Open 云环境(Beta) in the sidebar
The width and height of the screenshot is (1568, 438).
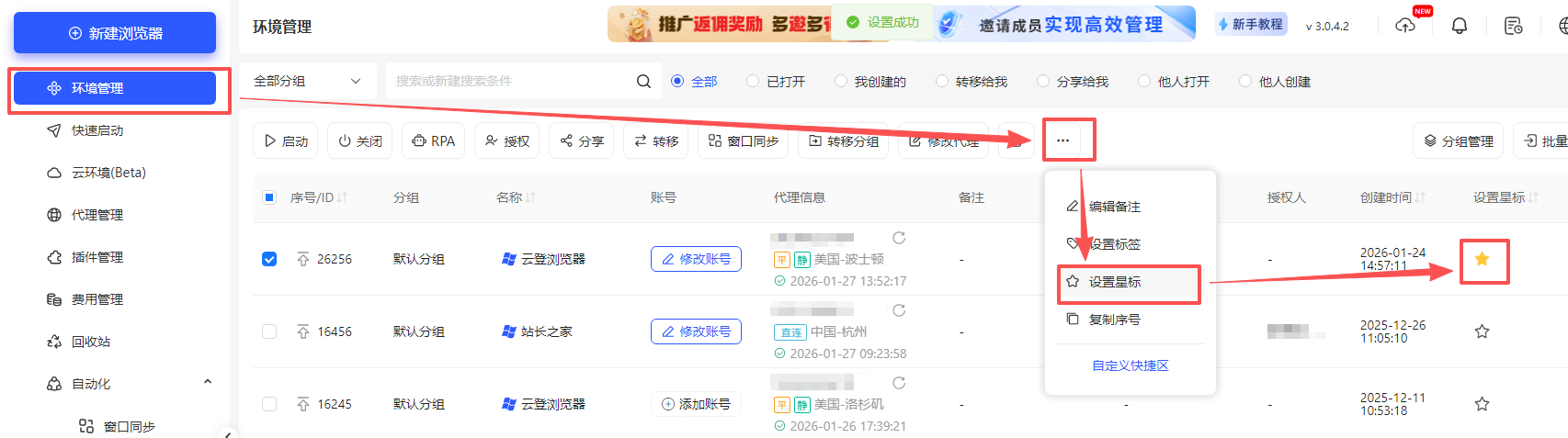97,173
